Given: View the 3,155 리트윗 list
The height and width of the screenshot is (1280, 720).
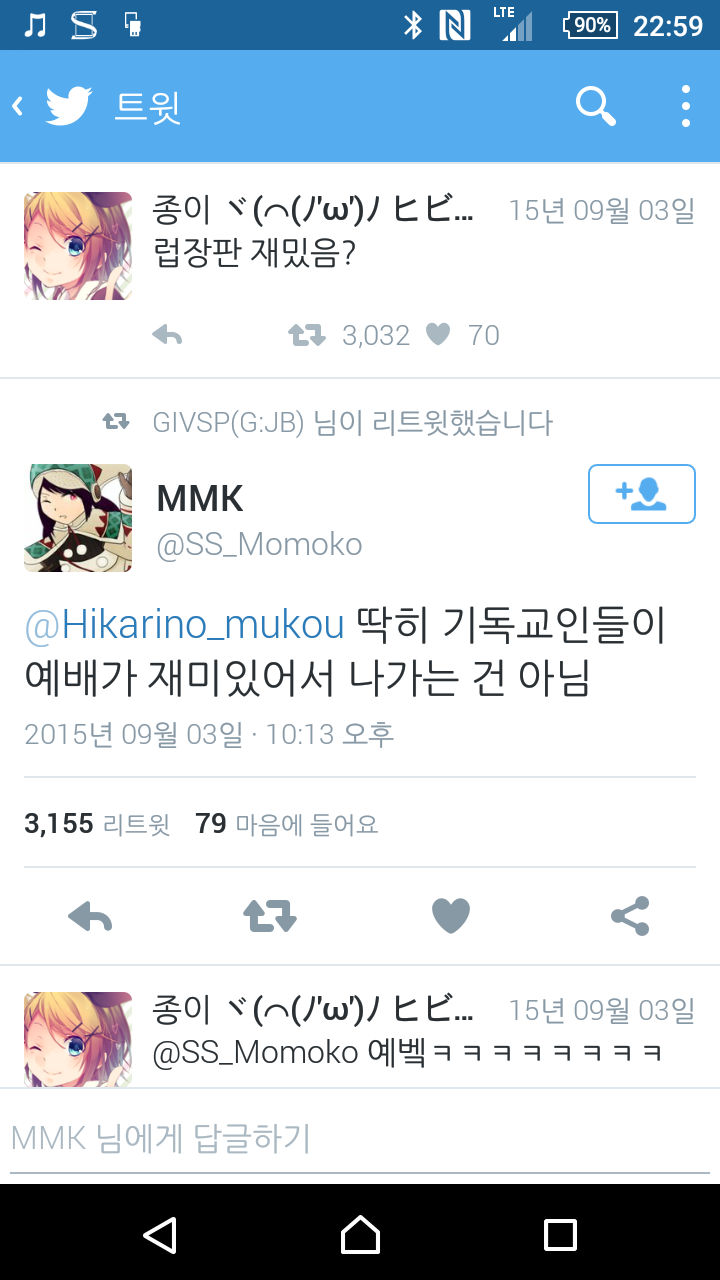Looking at the screenshot, I should pyautogui.click(x=97, y=824).
